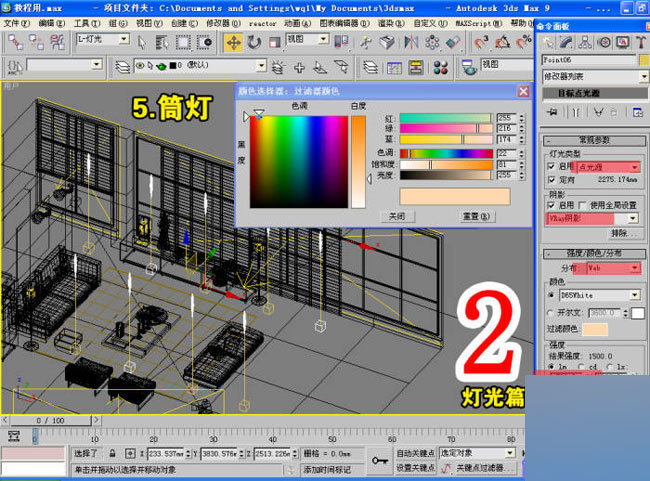Image resolution: width=650 pixels, height=481 pixels.
Task: Click 关闭 in the color selector
Action: pos(397,216)
